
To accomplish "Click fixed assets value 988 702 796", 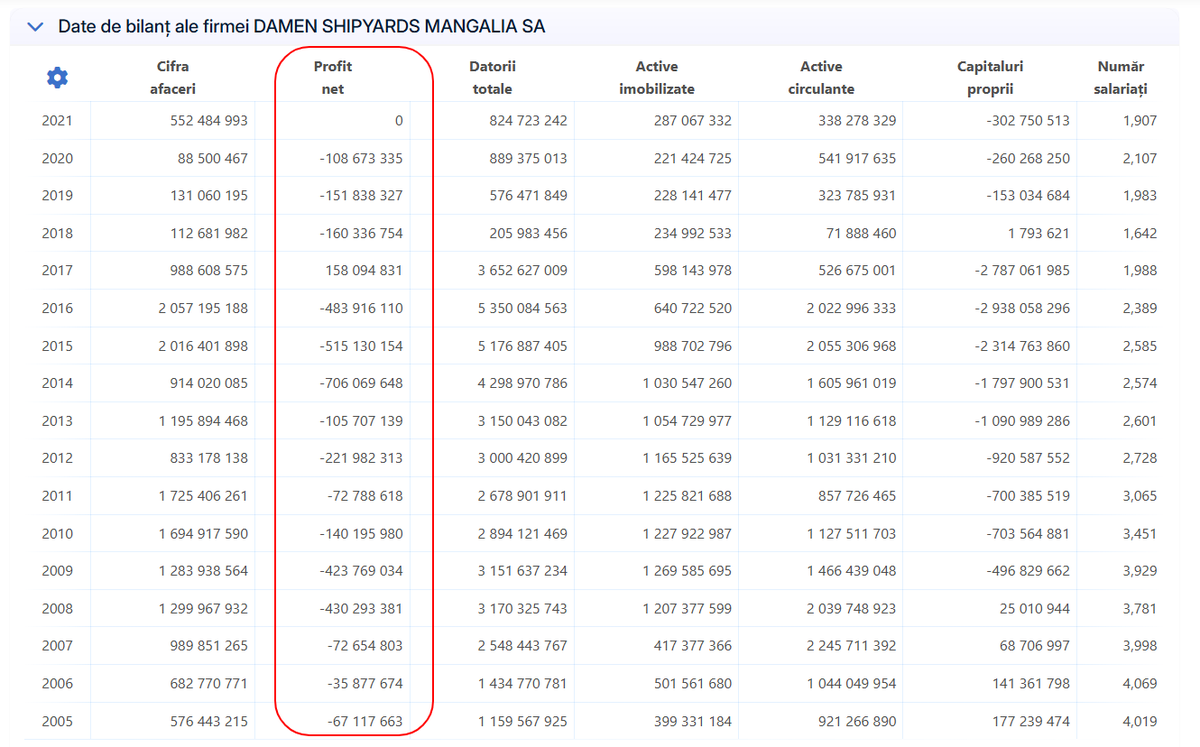I will [x=692, y=346].
